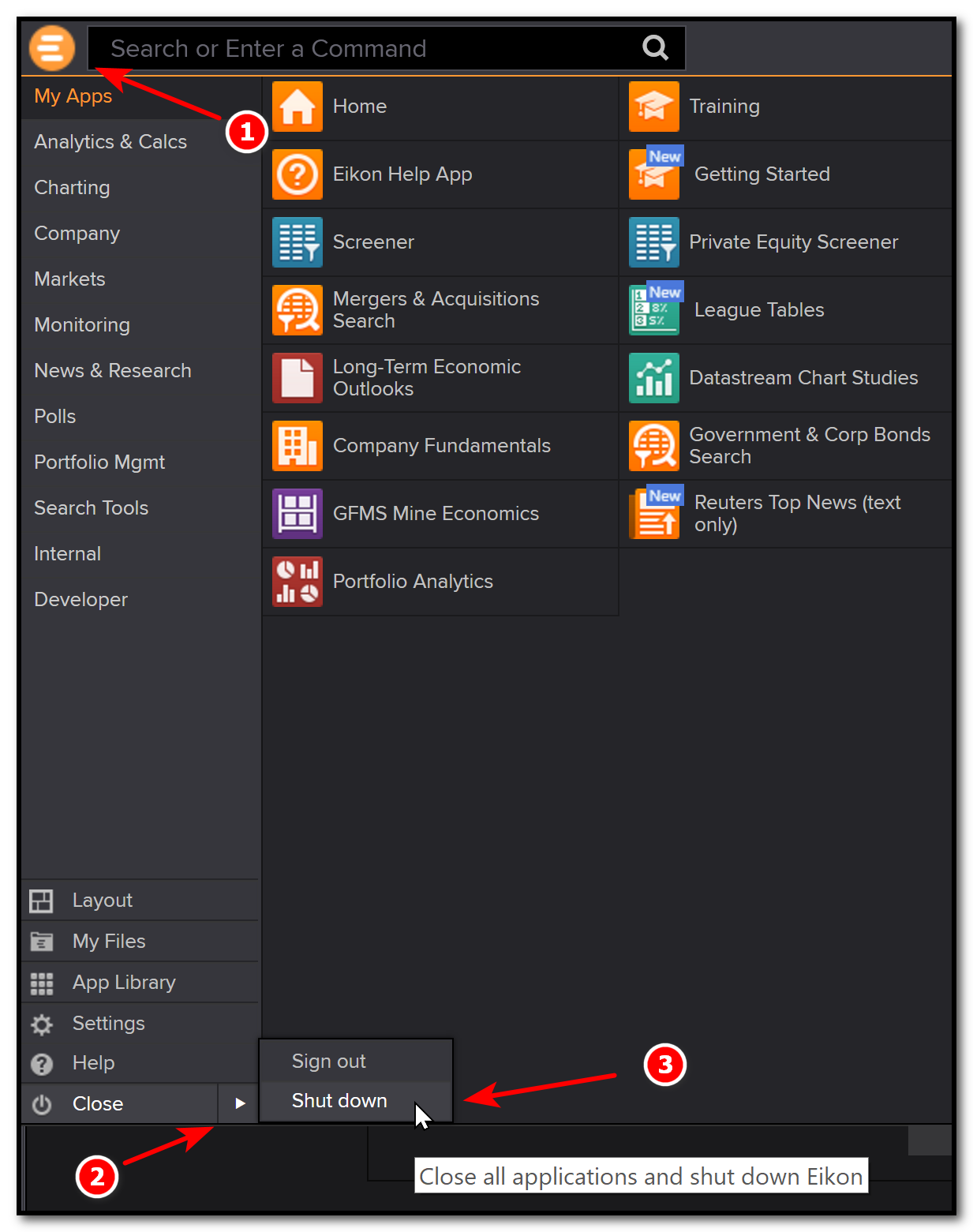973x1232 pixels.
Task: Open the Layout menu entry
Action: pyautogui.click(x=140, y=901)
